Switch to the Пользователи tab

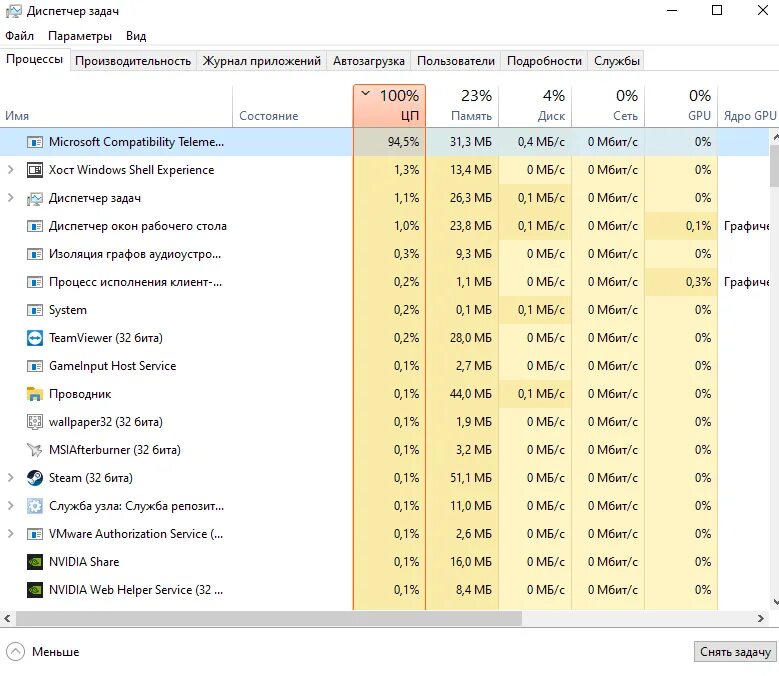(456, 61)
